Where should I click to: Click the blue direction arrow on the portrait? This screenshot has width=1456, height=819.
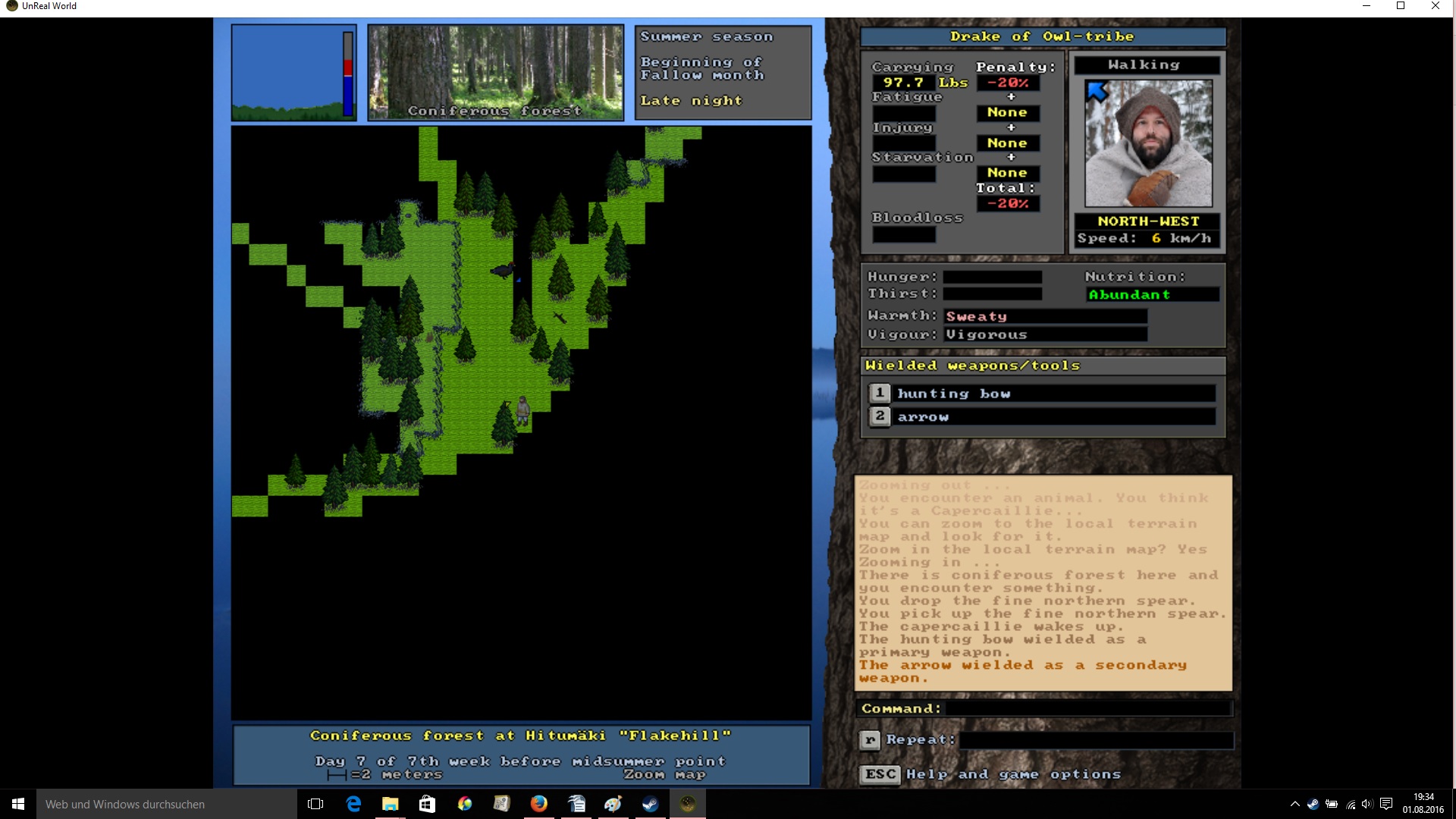tap(1097, 92)
